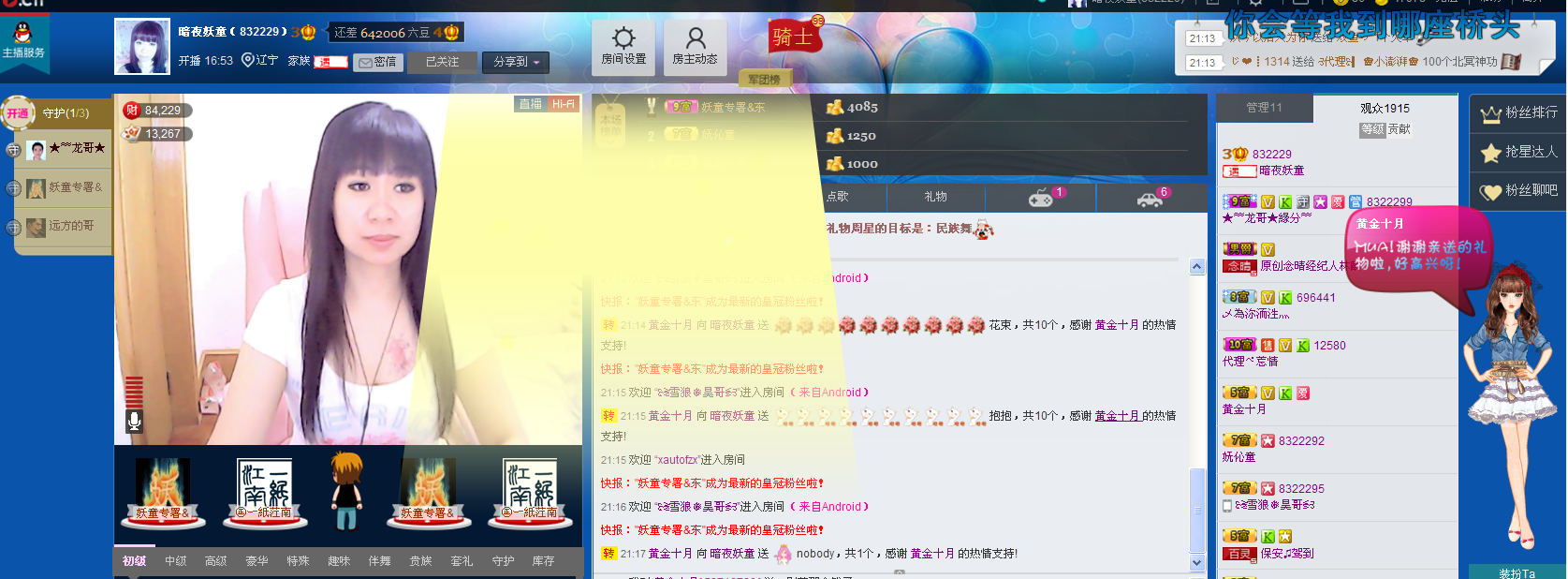The image size is (1568, 579).
Task: Click the trophy icon for first rank
Action: click(652, 107)
